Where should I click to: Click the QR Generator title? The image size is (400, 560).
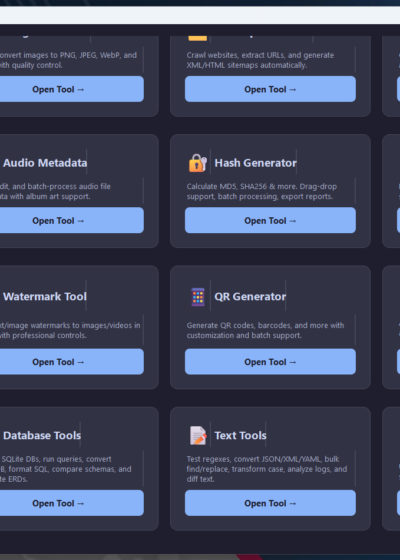click(x=250, y=296)
